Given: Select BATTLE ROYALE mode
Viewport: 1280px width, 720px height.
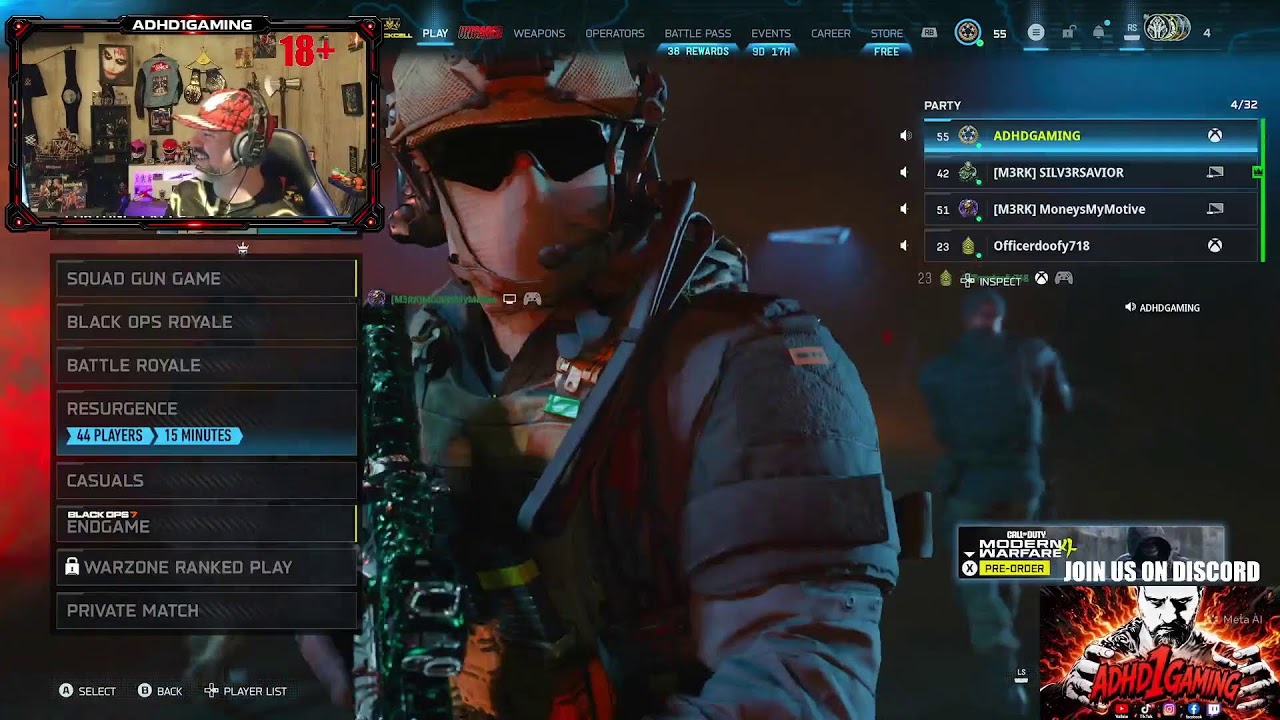Looking at the screenshot, I should (206, 365).
